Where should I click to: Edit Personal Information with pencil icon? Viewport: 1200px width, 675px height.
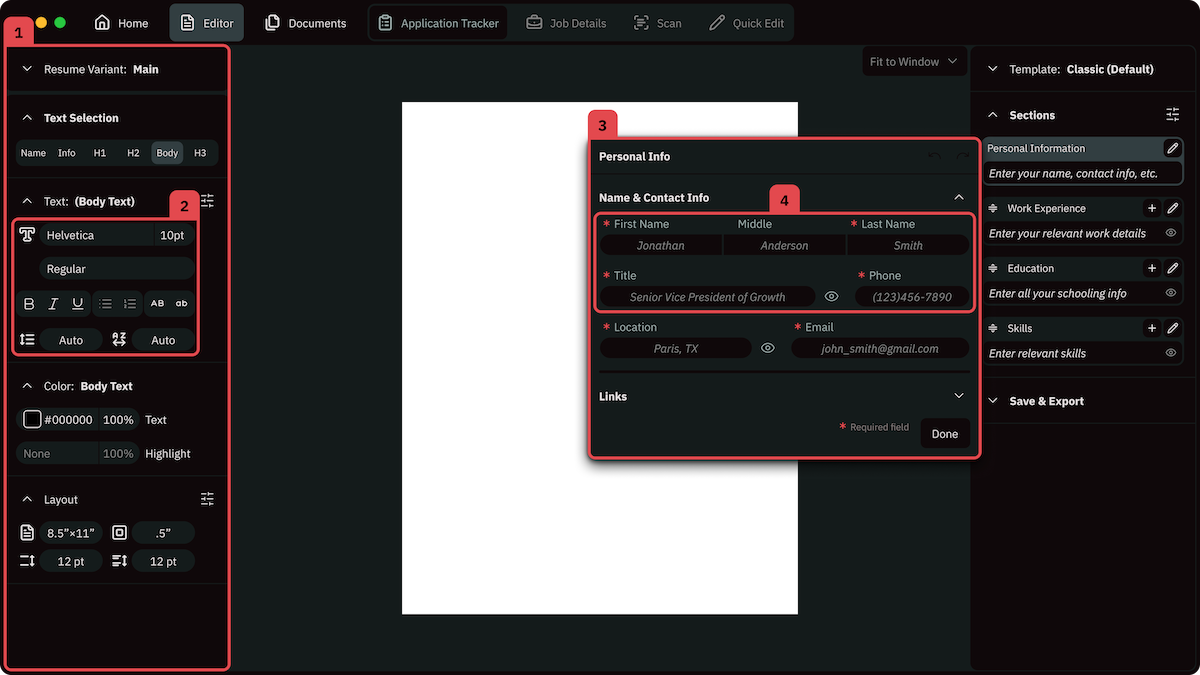tap(1173, 148)
